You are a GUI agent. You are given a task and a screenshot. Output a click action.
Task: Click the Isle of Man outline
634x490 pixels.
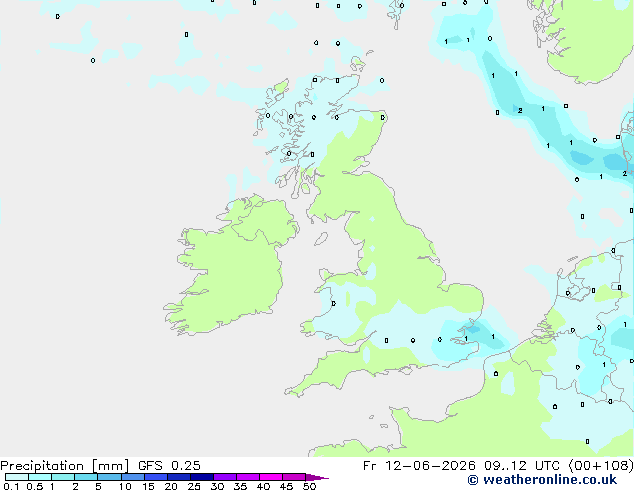pos(321,239)
